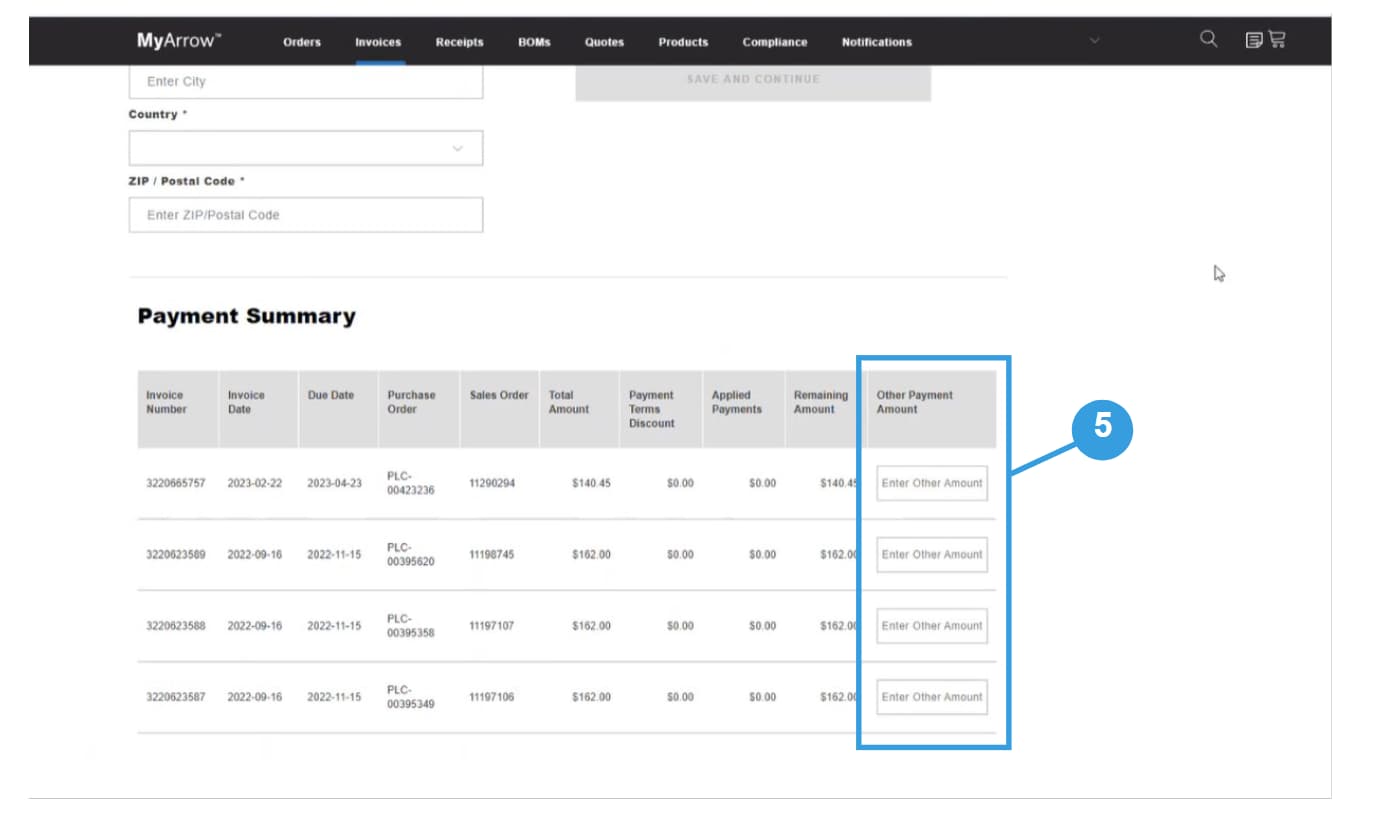Switch to the Orders tab
Viewport: 1374px width, 832px height.
(x=302, y=42)
